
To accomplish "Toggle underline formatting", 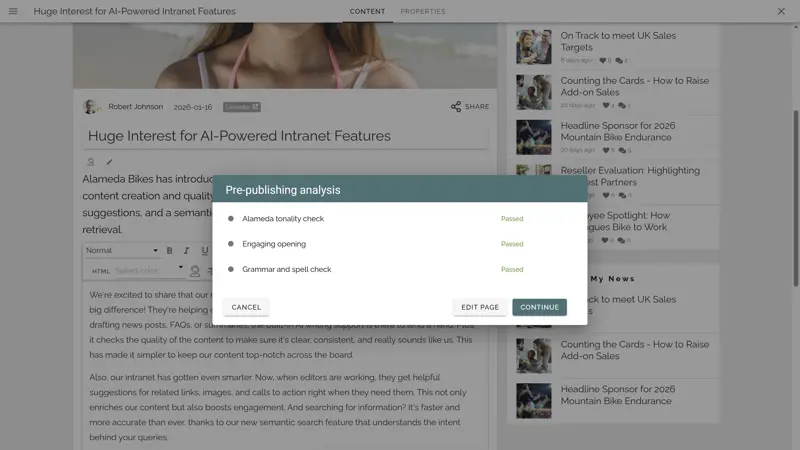I will (x=205, y=251).
